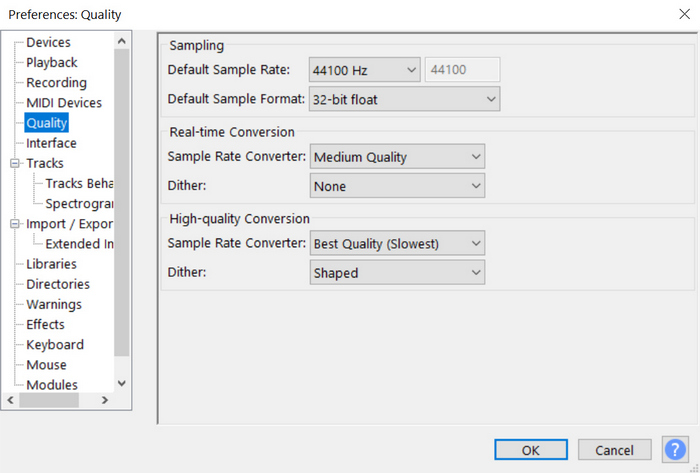Collapse the Tracks tree node

pyautogui.click(x=15, y=163)
